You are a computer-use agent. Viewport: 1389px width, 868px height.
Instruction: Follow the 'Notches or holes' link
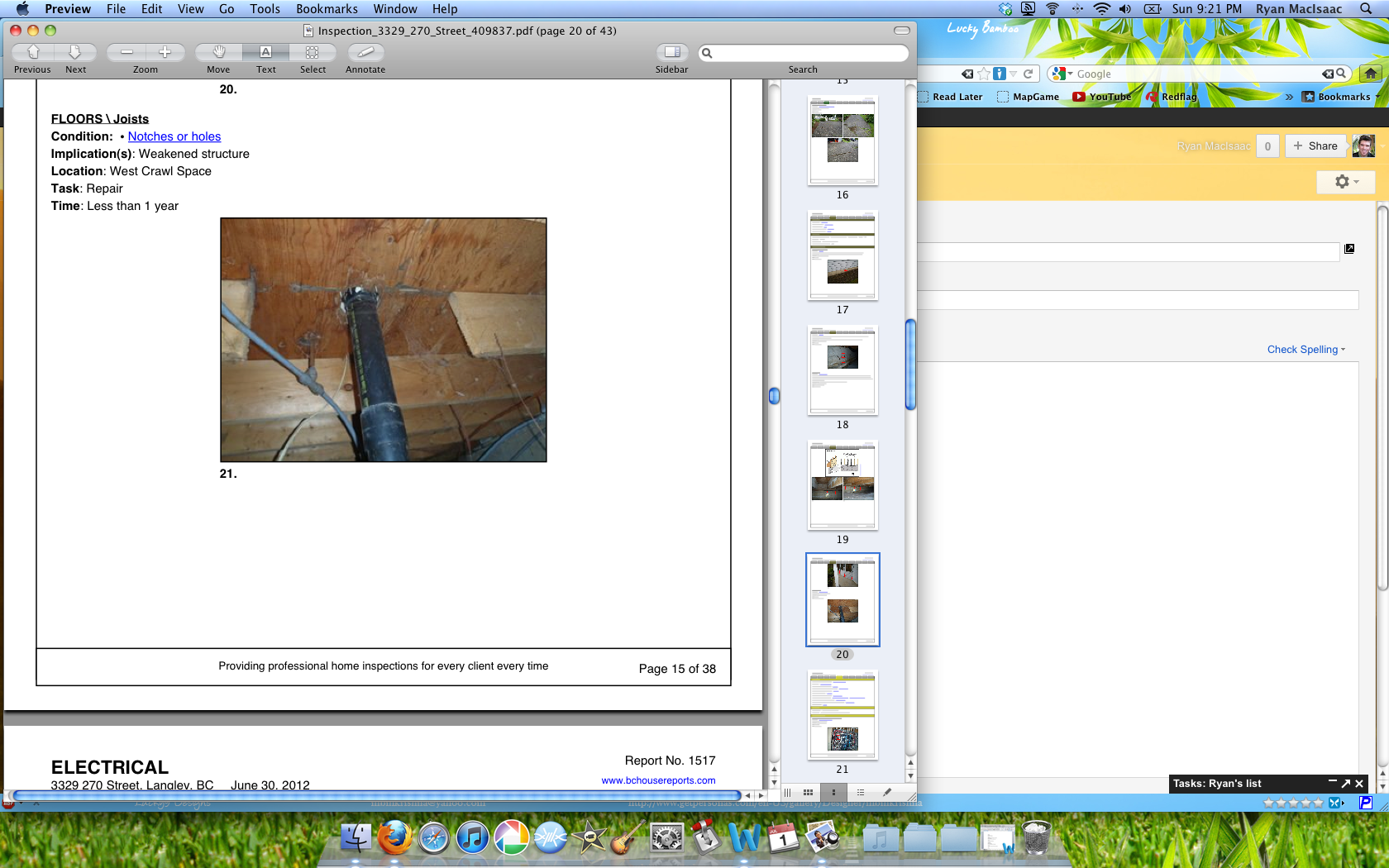point(174,136)
